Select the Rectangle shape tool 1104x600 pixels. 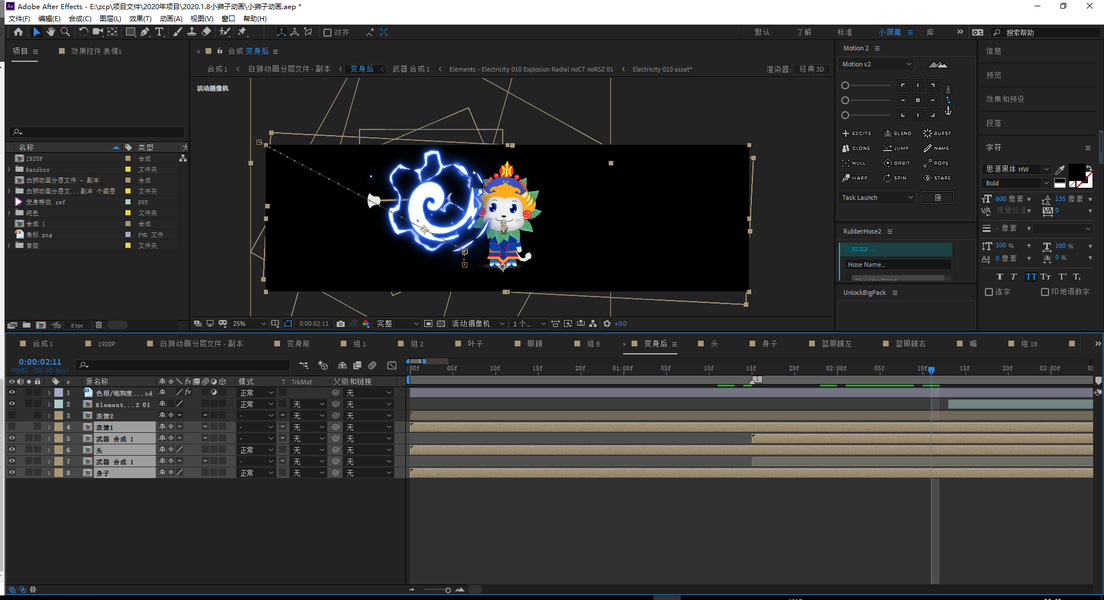click(x=130, y=32)
